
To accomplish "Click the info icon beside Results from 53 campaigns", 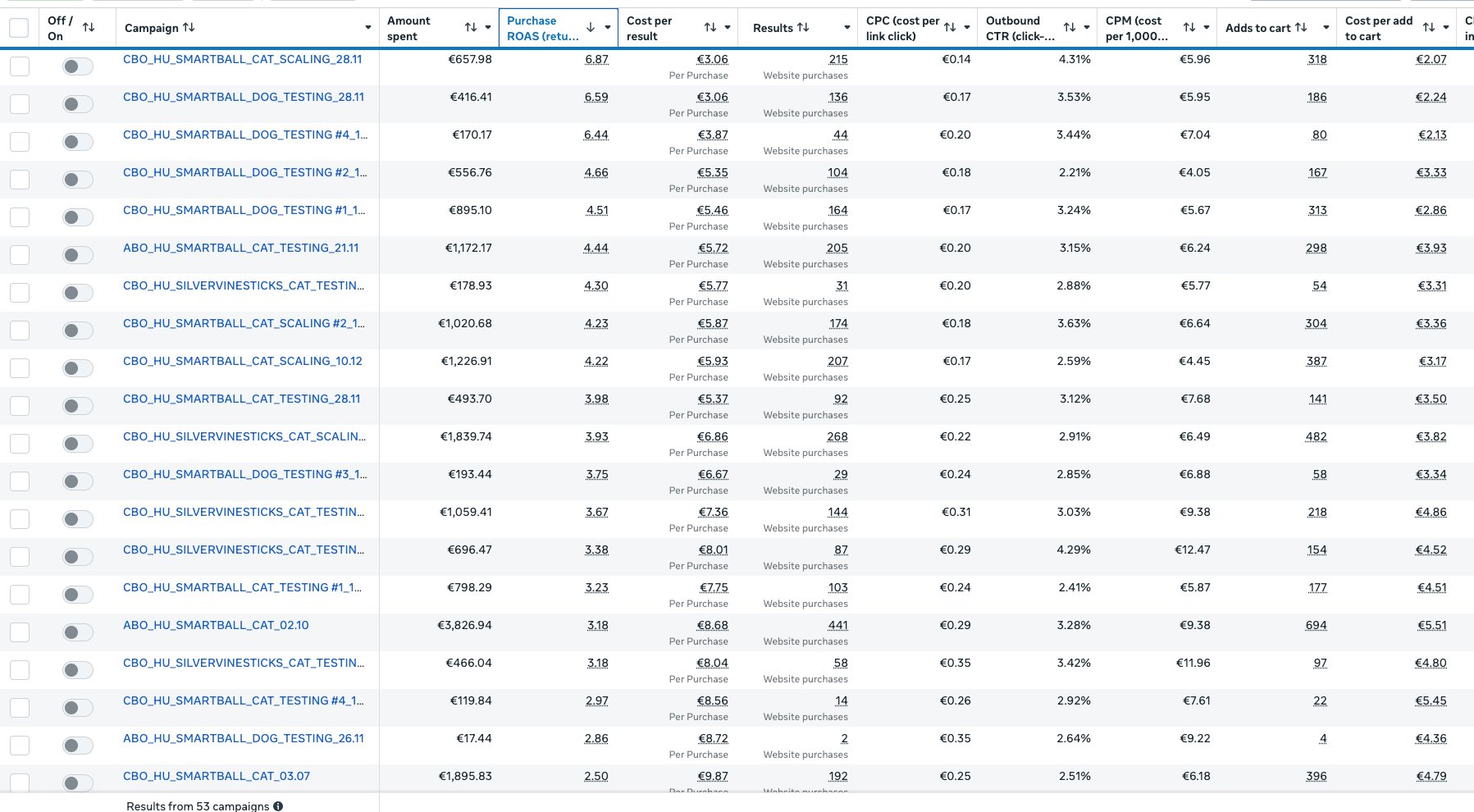I will tap(277, 805).
